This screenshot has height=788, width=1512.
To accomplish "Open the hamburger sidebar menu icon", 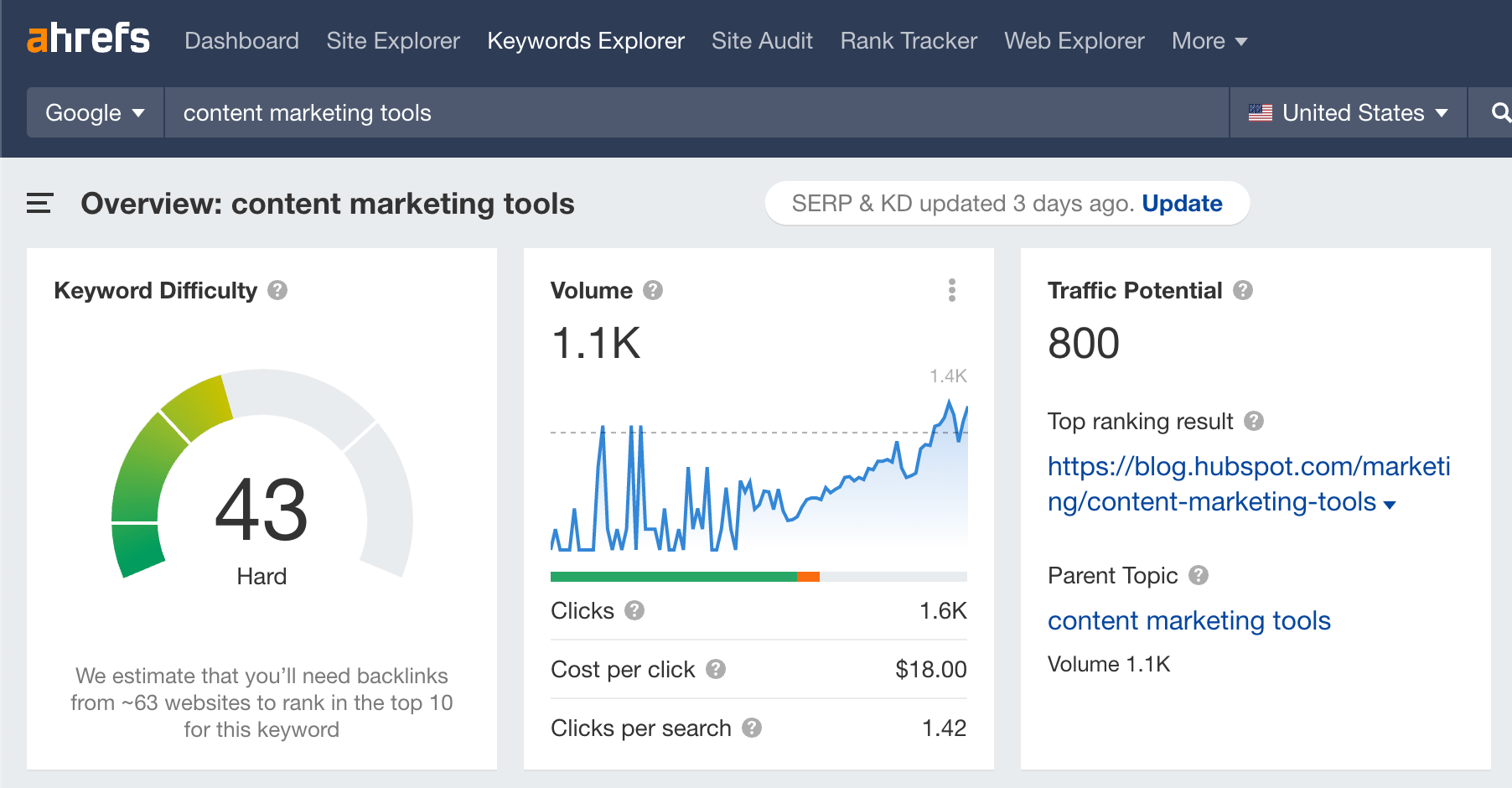I will pos(39,203).
